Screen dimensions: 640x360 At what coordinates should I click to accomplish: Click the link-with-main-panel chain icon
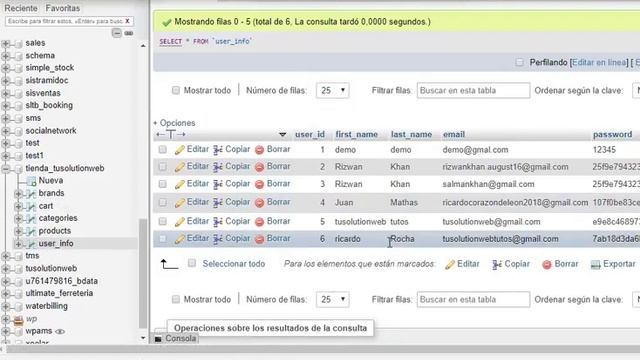click(x=129, y=33)
